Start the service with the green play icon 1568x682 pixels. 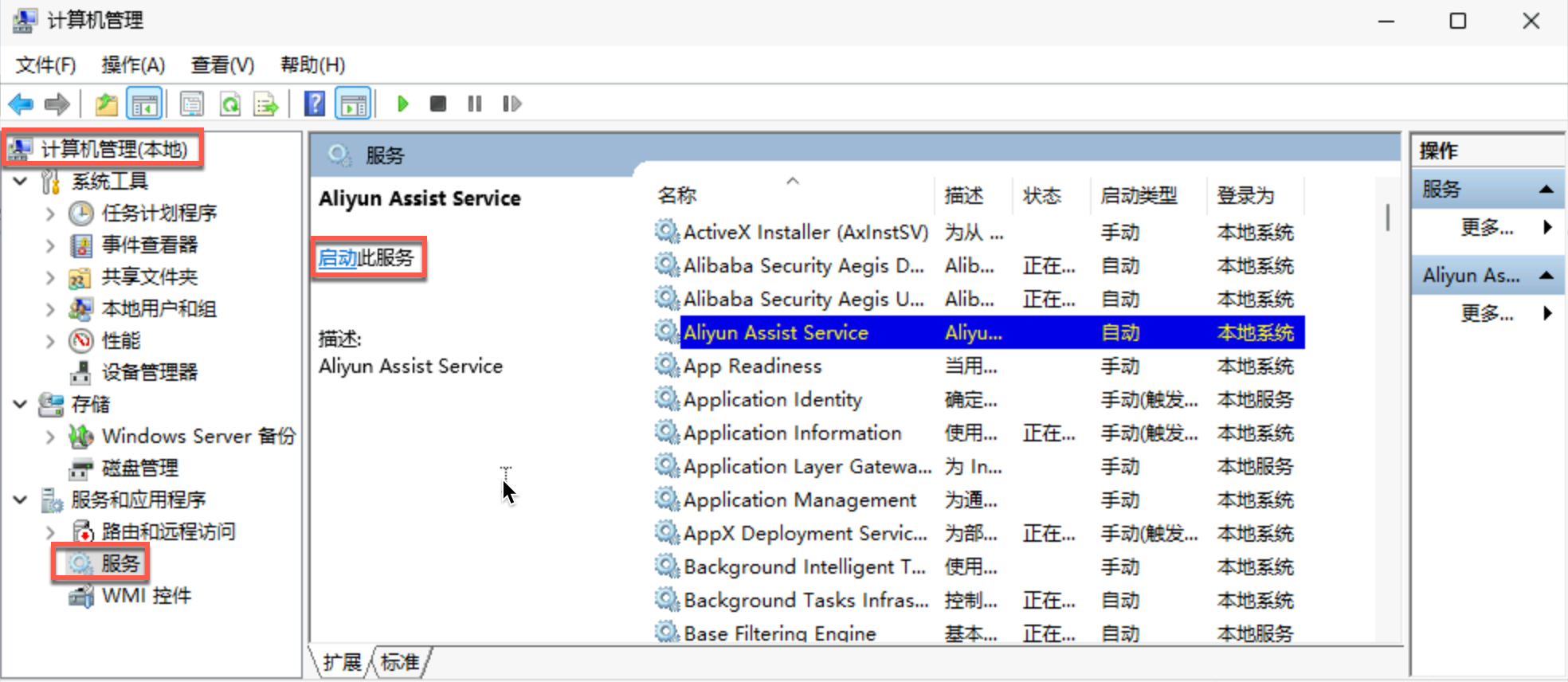tap(402, 104)
